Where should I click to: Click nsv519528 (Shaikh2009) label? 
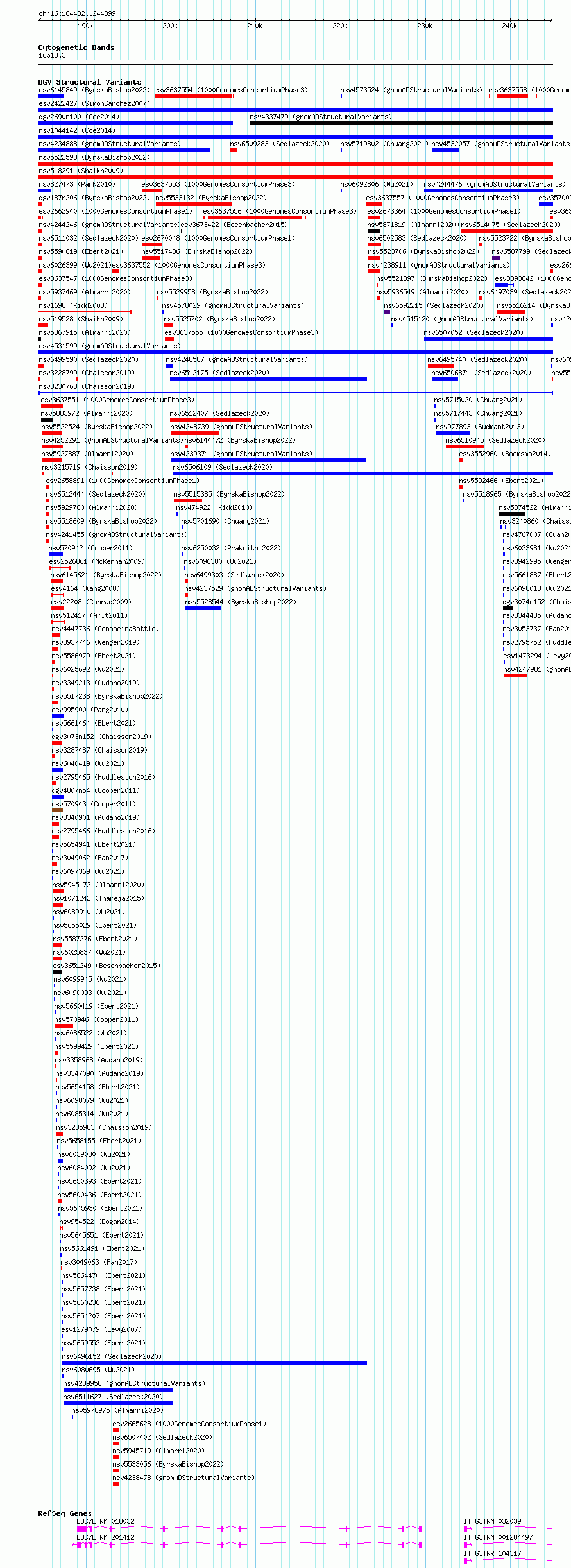point(81,320)
